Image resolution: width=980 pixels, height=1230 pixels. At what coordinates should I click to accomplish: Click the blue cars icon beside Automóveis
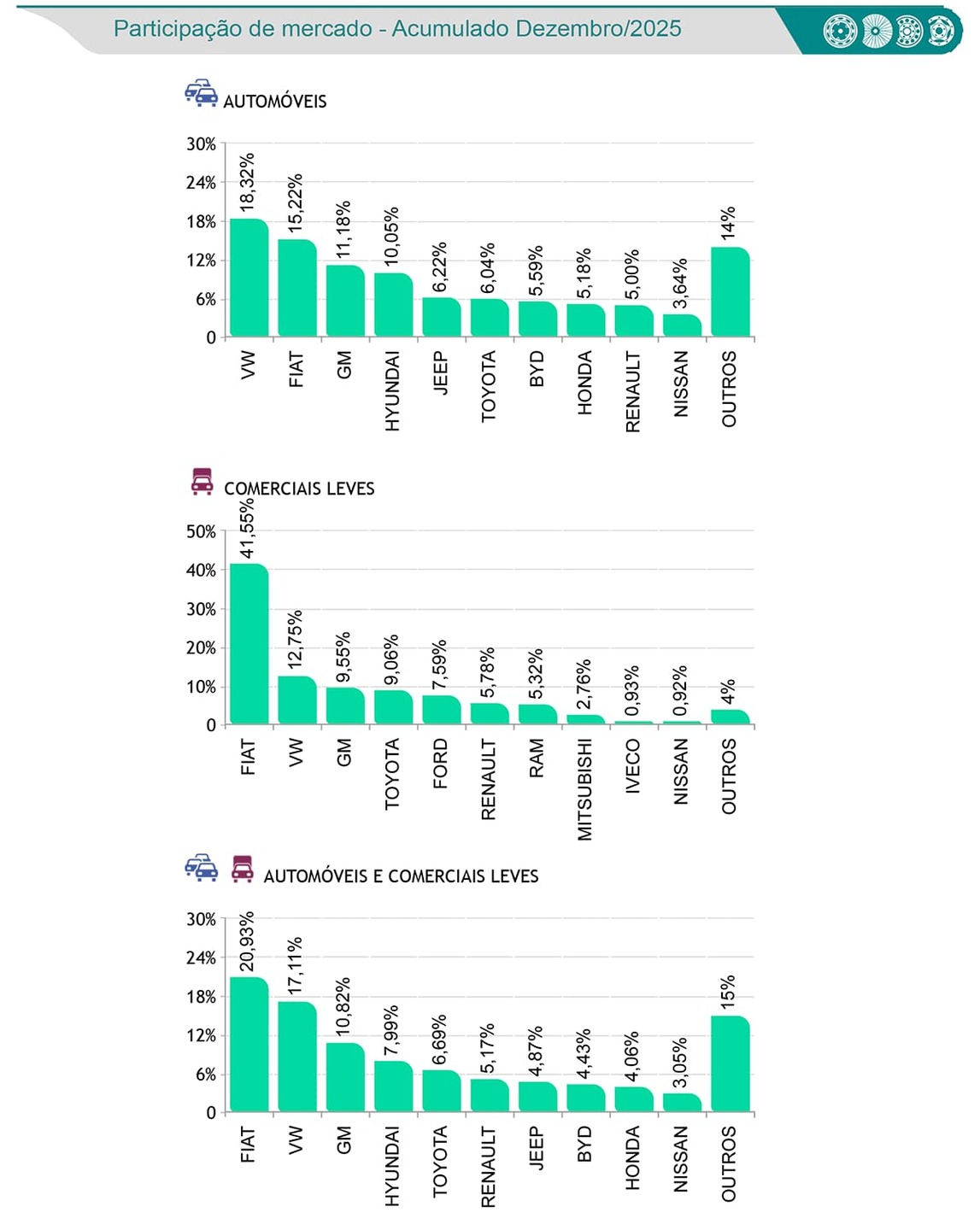[201, 93]
